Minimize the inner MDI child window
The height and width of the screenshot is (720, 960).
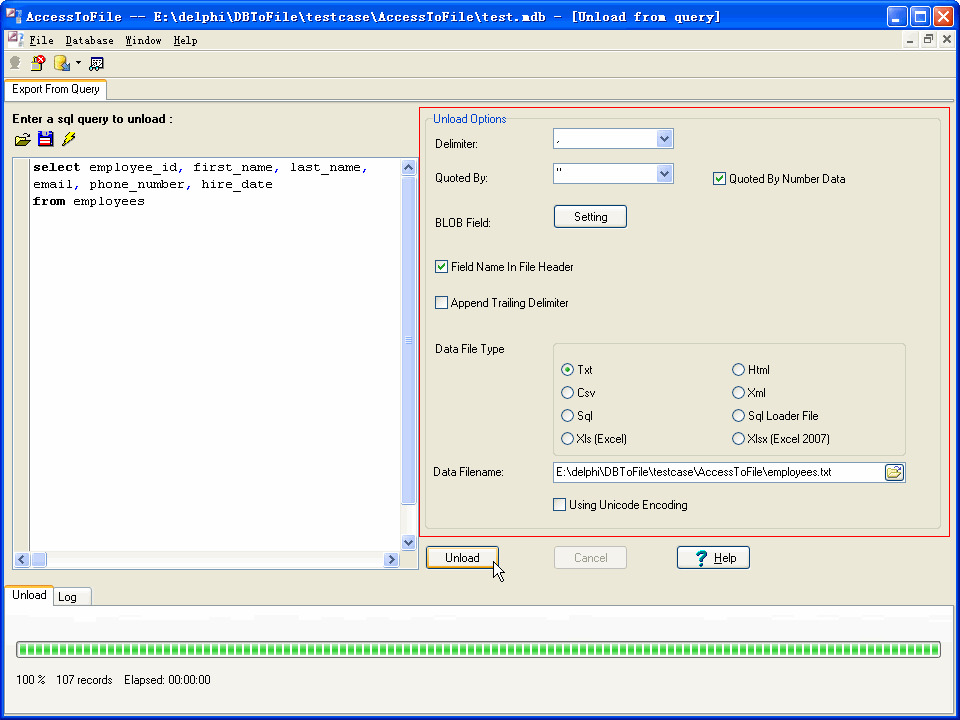[910, 40]
